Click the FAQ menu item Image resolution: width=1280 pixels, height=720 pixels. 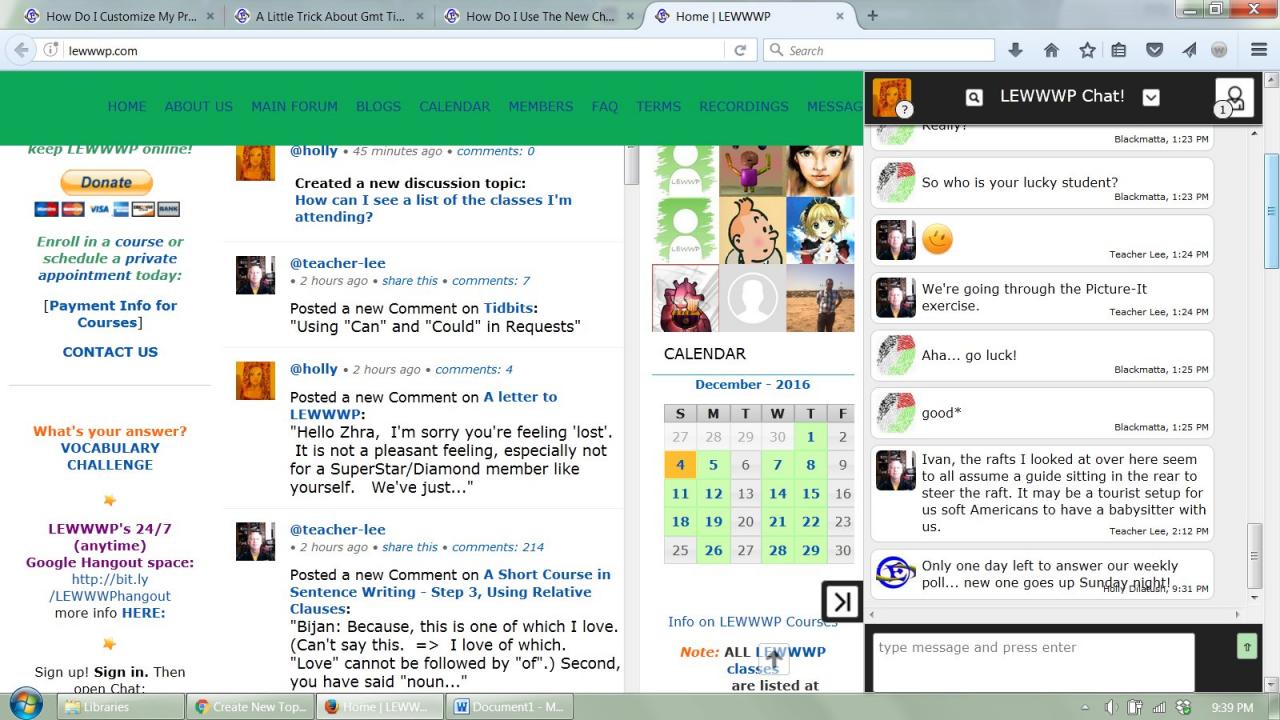click(x=605, y=106)
